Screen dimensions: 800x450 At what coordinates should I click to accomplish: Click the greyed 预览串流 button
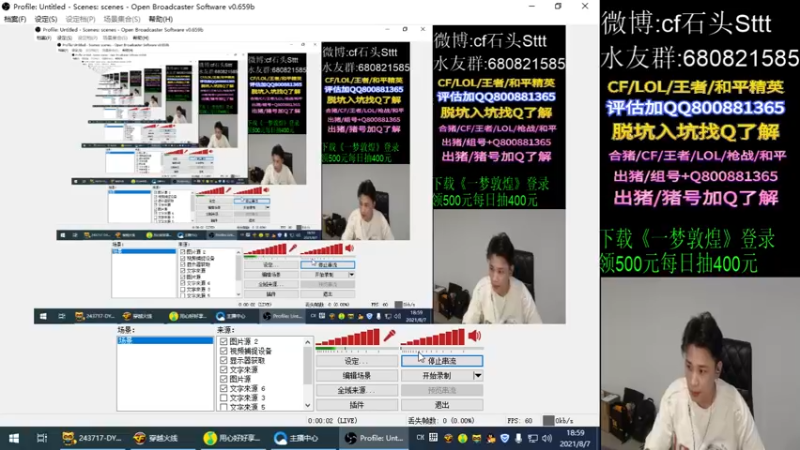tap(442, 390)
